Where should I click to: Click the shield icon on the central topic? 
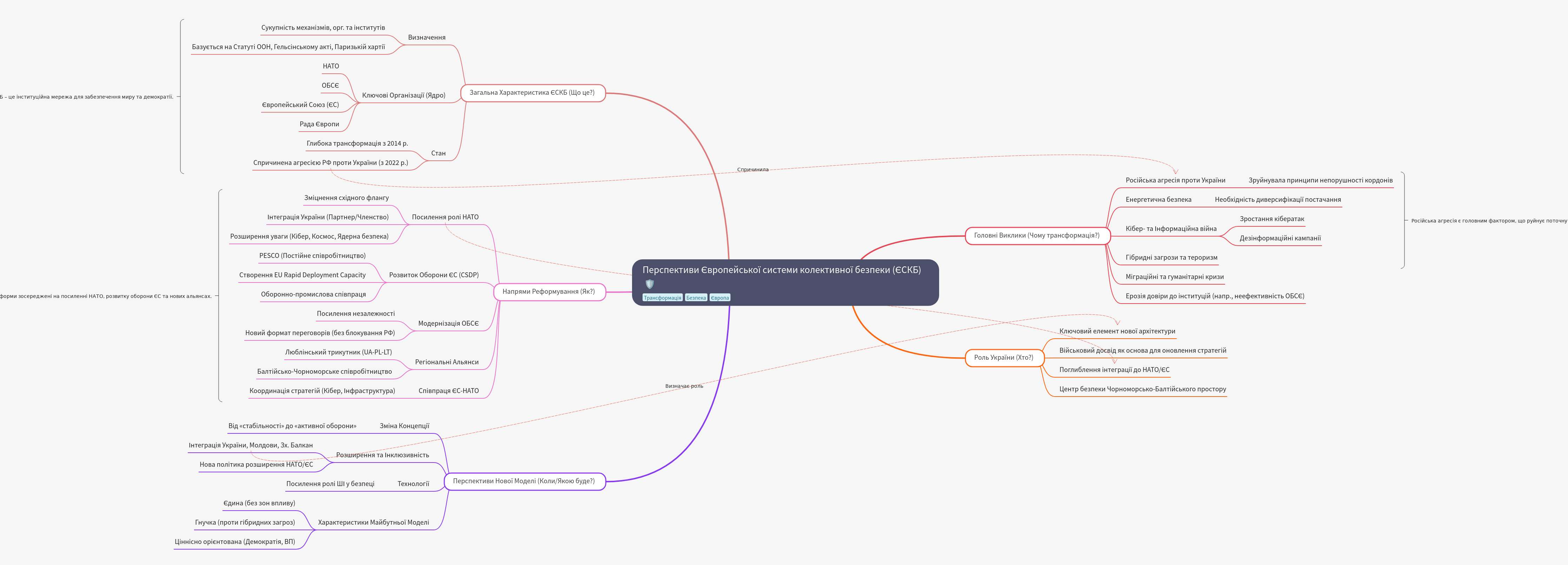pyautogui.click(x=650, y=284)
